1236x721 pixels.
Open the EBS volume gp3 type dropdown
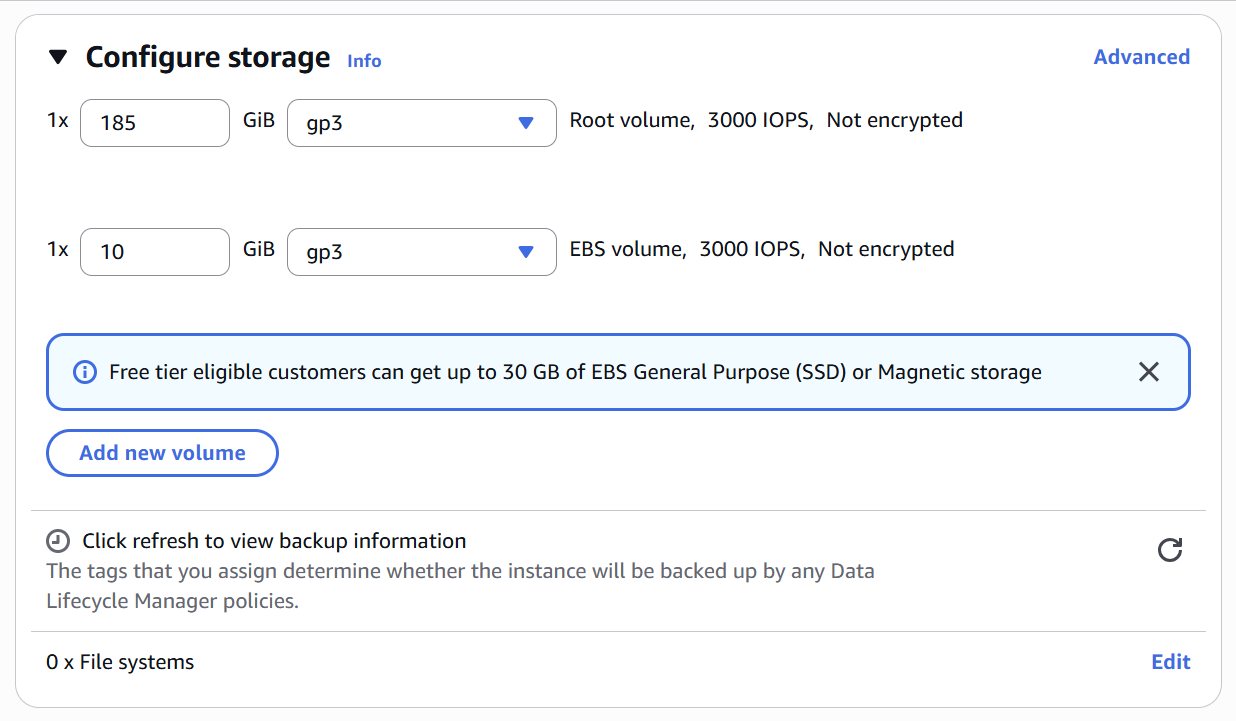421,252
